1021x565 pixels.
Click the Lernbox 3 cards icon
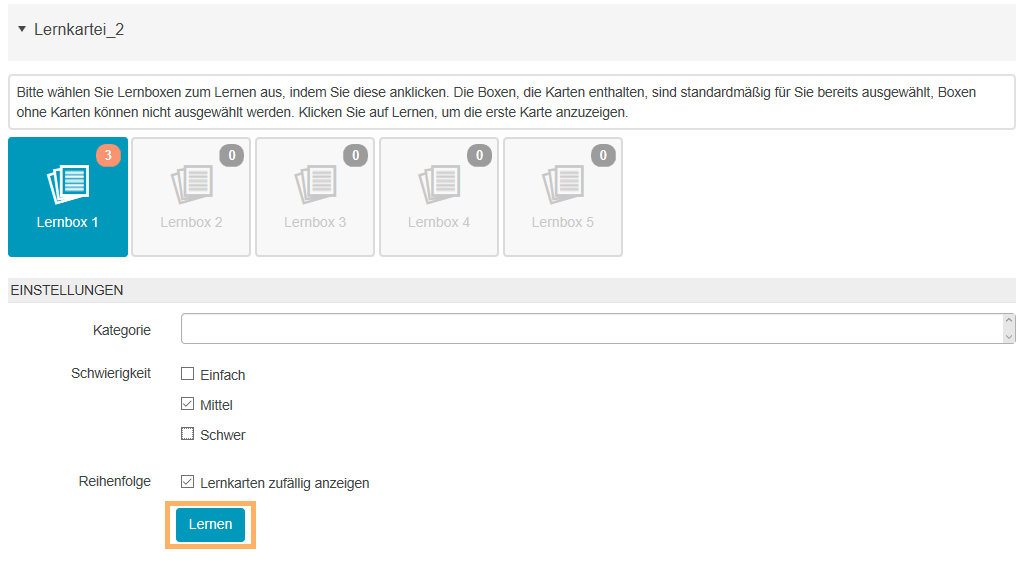[x=315, y=183]
